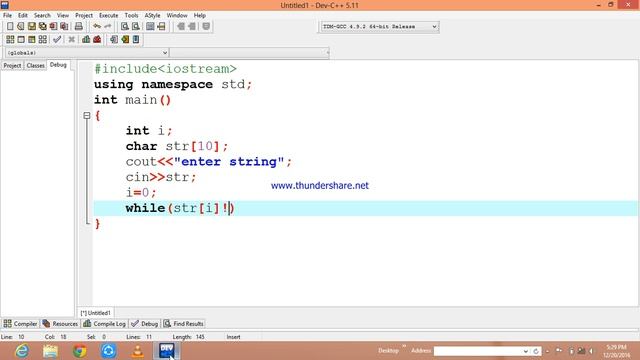Viewport: 640px width, 360px height.
Task: Click the taskbar Address input field
Action: click(478, 351)
